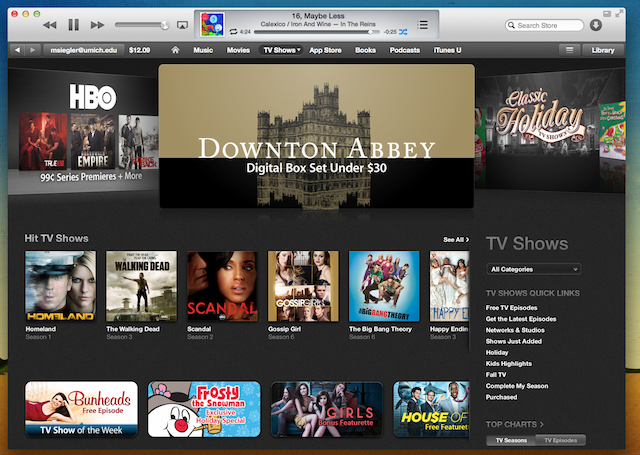Open the Bunheads TV Show of the Week

(81, 409)
